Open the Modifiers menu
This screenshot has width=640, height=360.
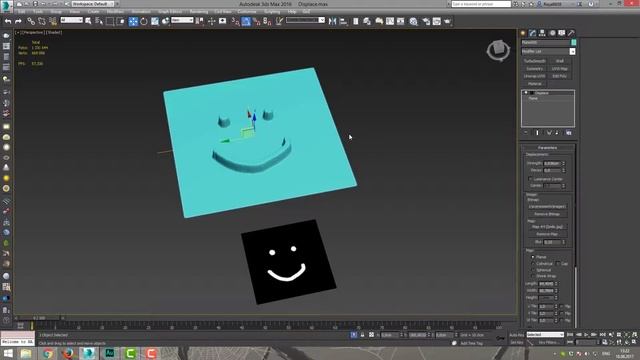(115, 12)
